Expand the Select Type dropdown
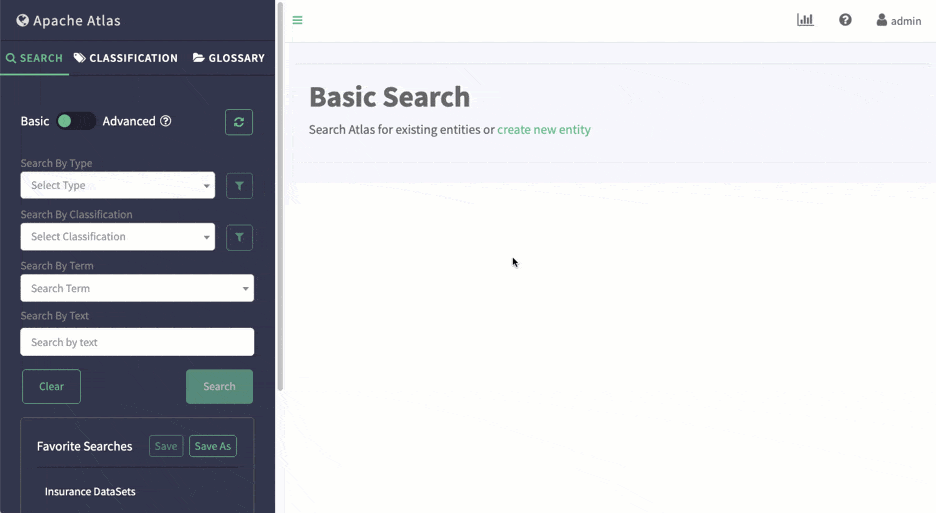Screen dimensions: 936x513 pos(117,185)
